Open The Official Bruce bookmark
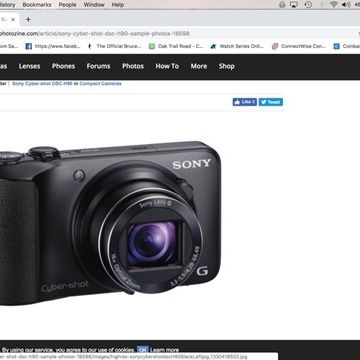This screenshot has height=360, width=360. 115,46
